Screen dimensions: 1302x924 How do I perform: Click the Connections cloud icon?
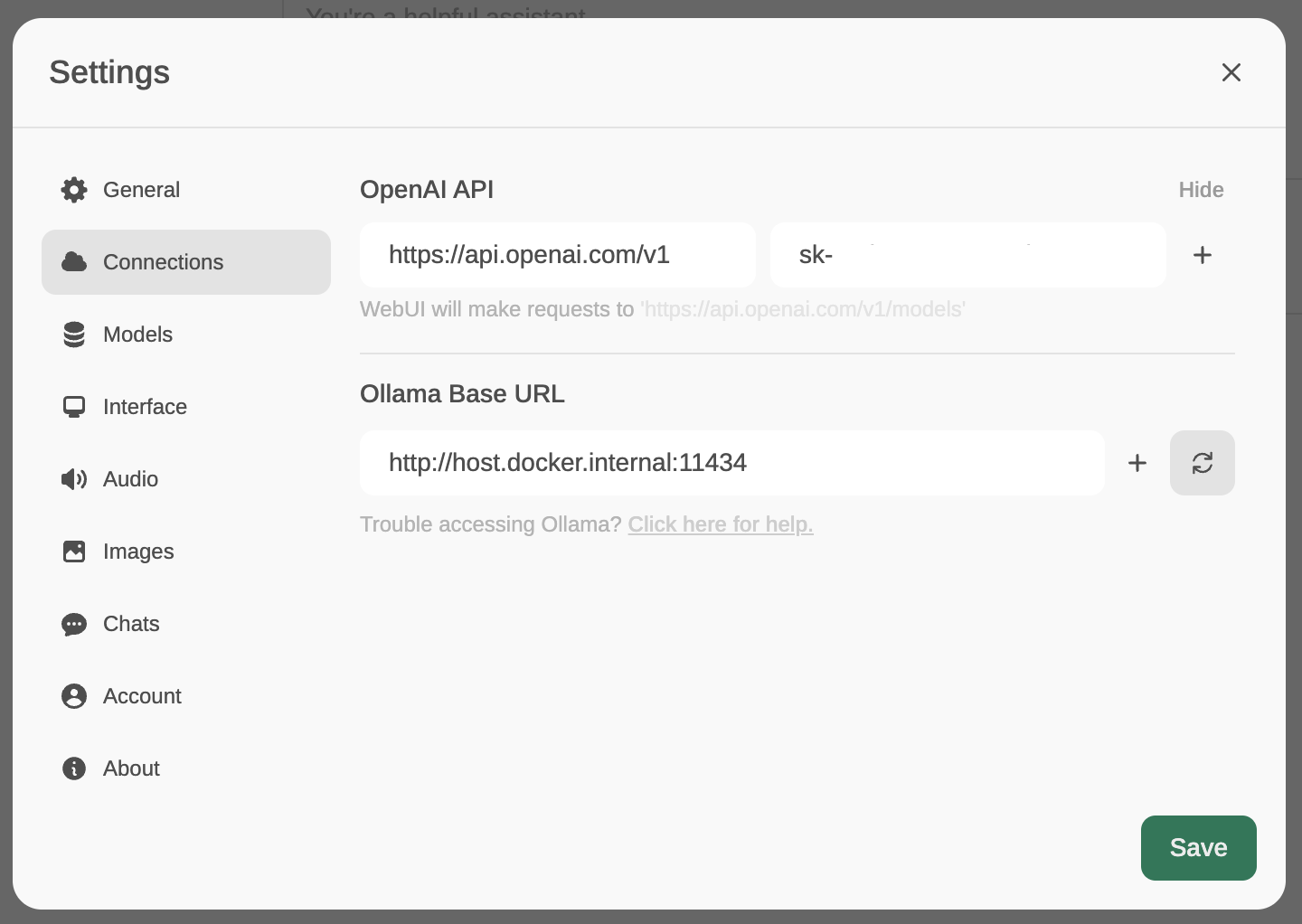pyautogui.click(x=74, y=262)
